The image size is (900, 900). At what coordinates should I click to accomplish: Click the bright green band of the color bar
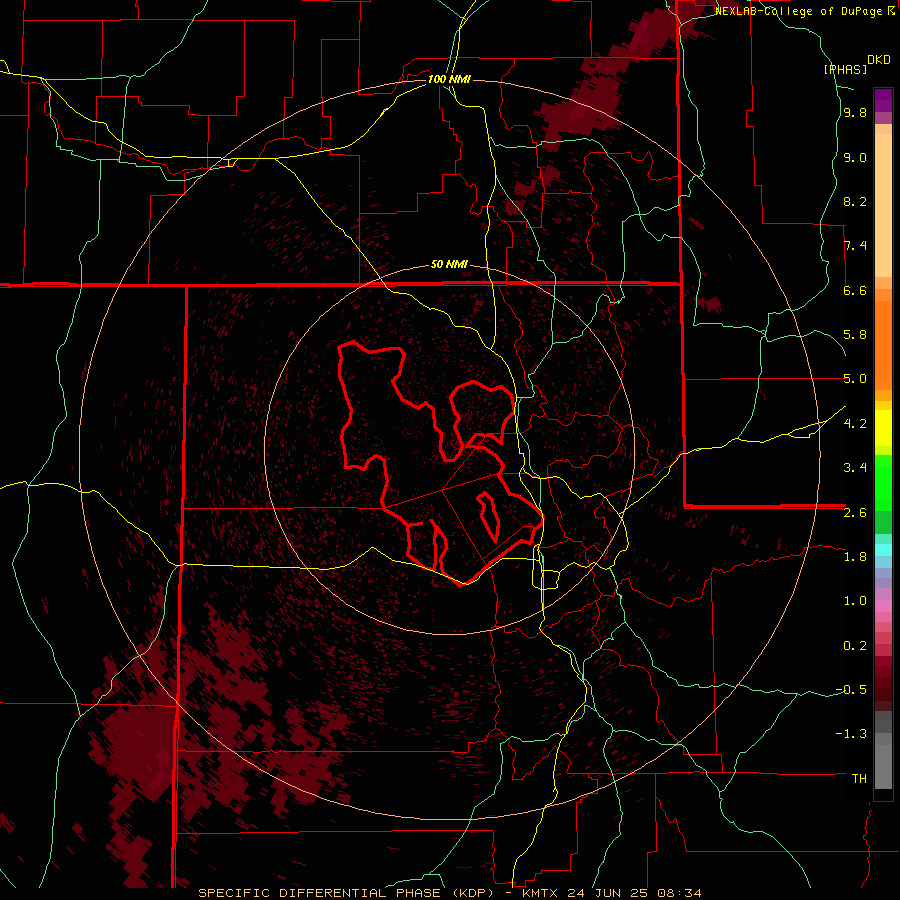tap(883, 483)
